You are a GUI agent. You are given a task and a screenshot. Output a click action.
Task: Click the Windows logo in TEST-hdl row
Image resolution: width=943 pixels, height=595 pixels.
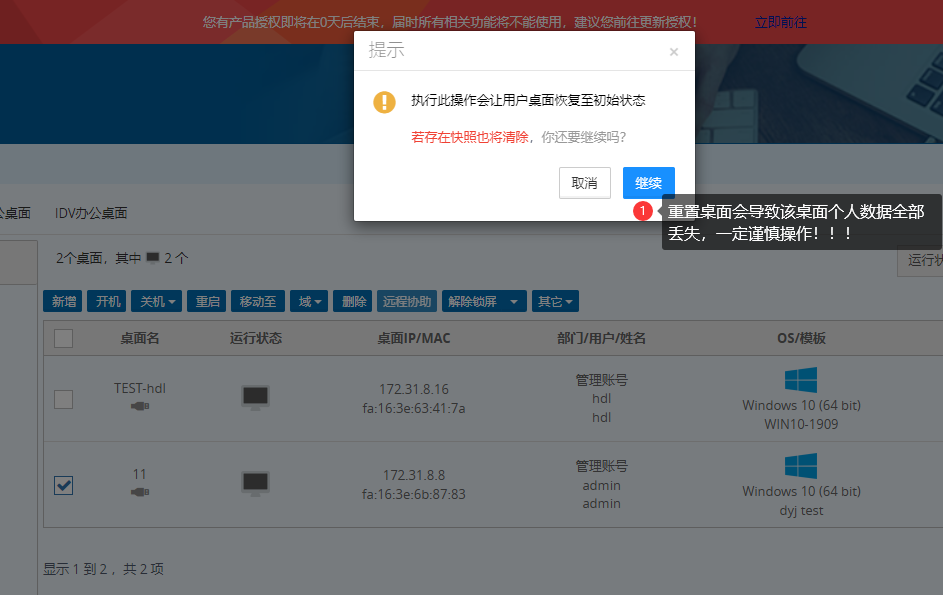(x=801, y=380)
